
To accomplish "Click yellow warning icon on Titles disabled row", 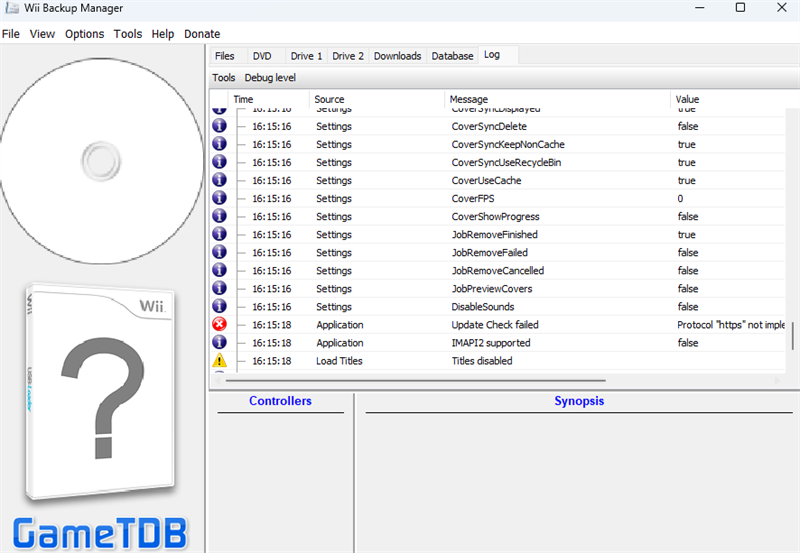I will pos(219,360).
